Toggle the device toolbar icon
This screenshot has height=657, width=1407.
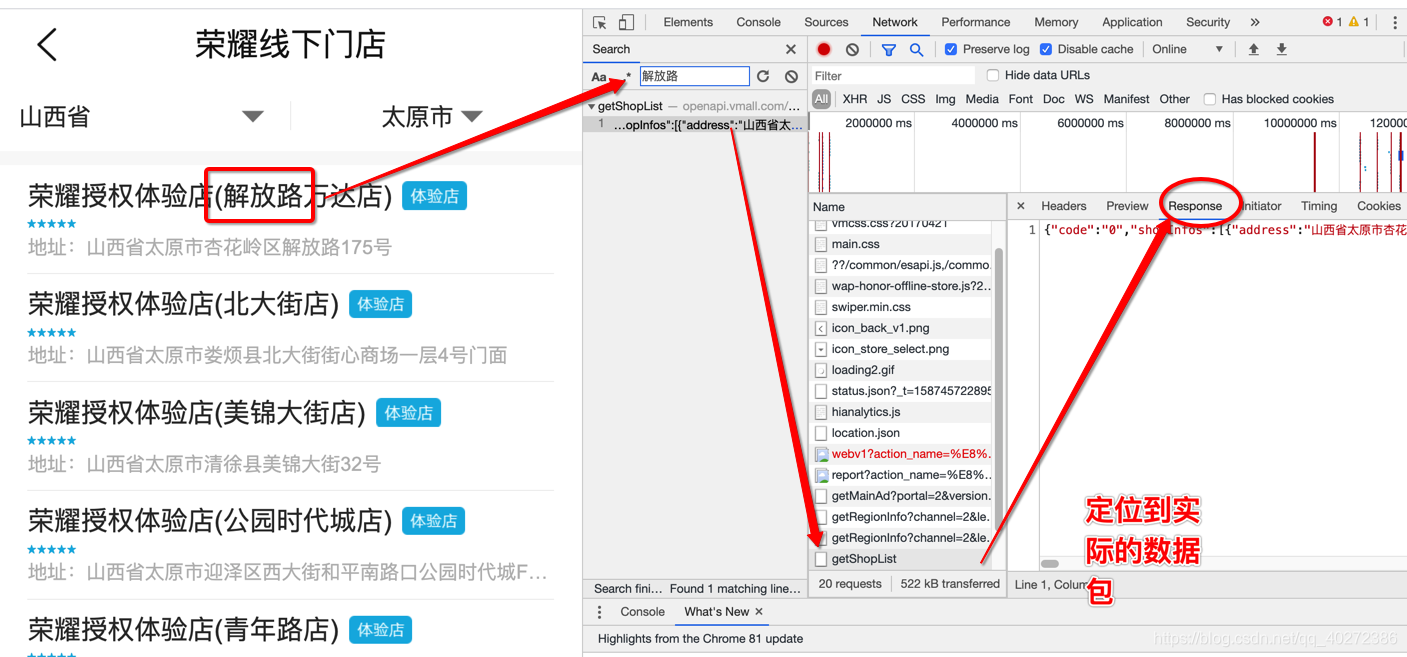(626, 22)
